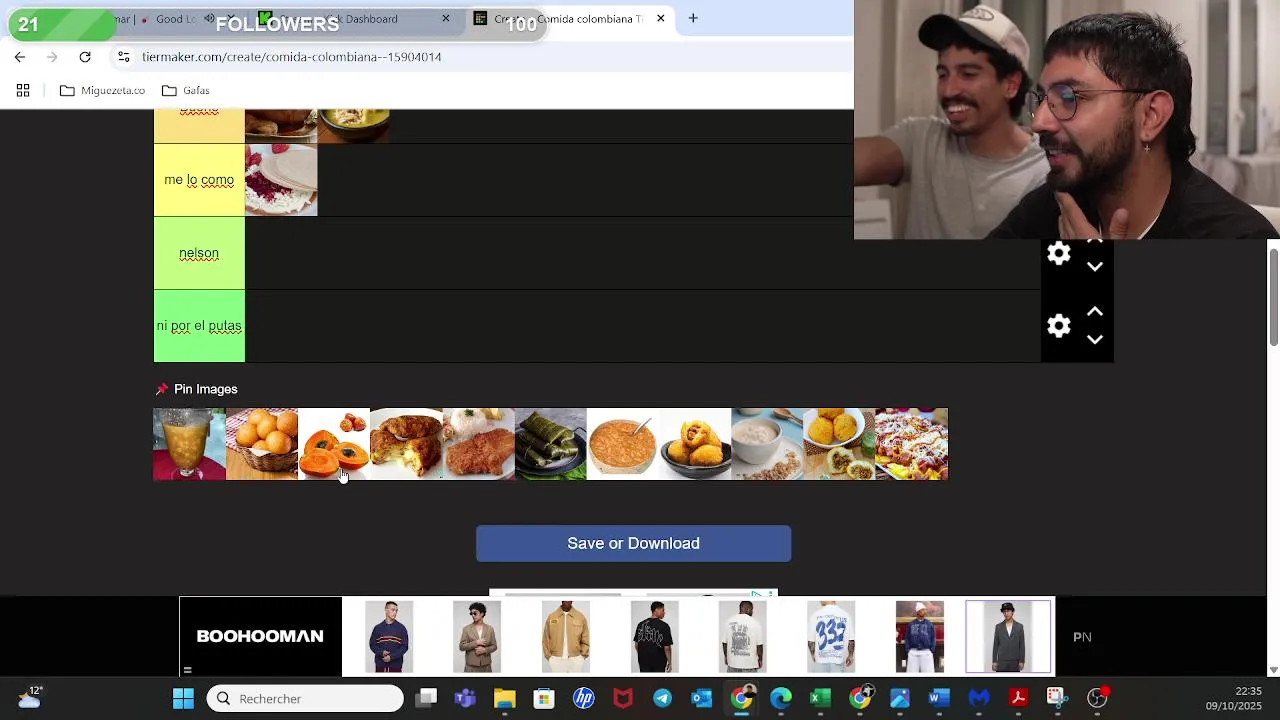The height and width of the screenshot is (720, 1280).
Task: Click the page scrollbar down arrow
Action: pyautogui.click(x=1273, y=670)
